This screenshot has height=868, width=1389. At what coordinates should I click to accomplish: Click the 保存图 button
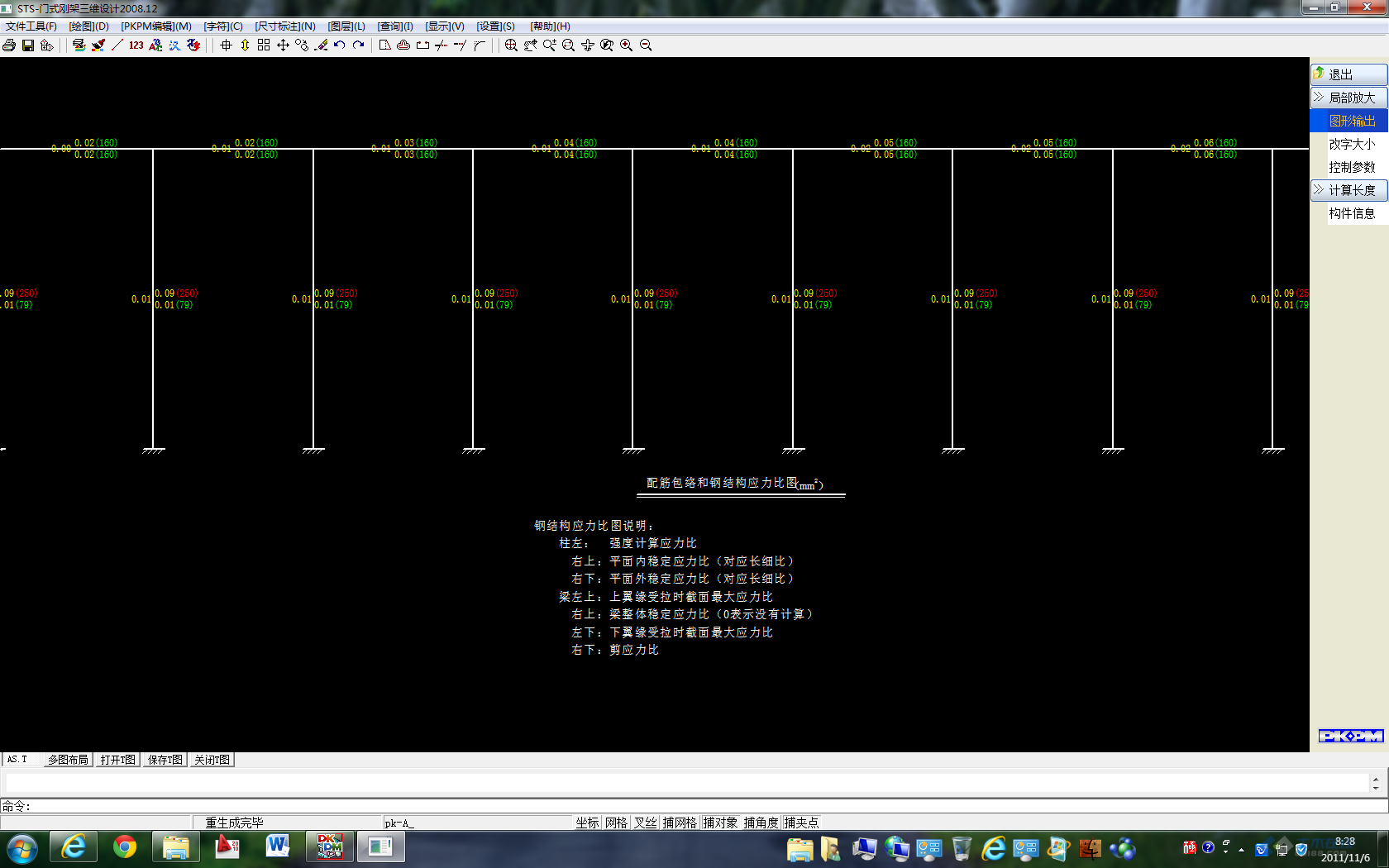pyautogui.click(x=165, y=760)
